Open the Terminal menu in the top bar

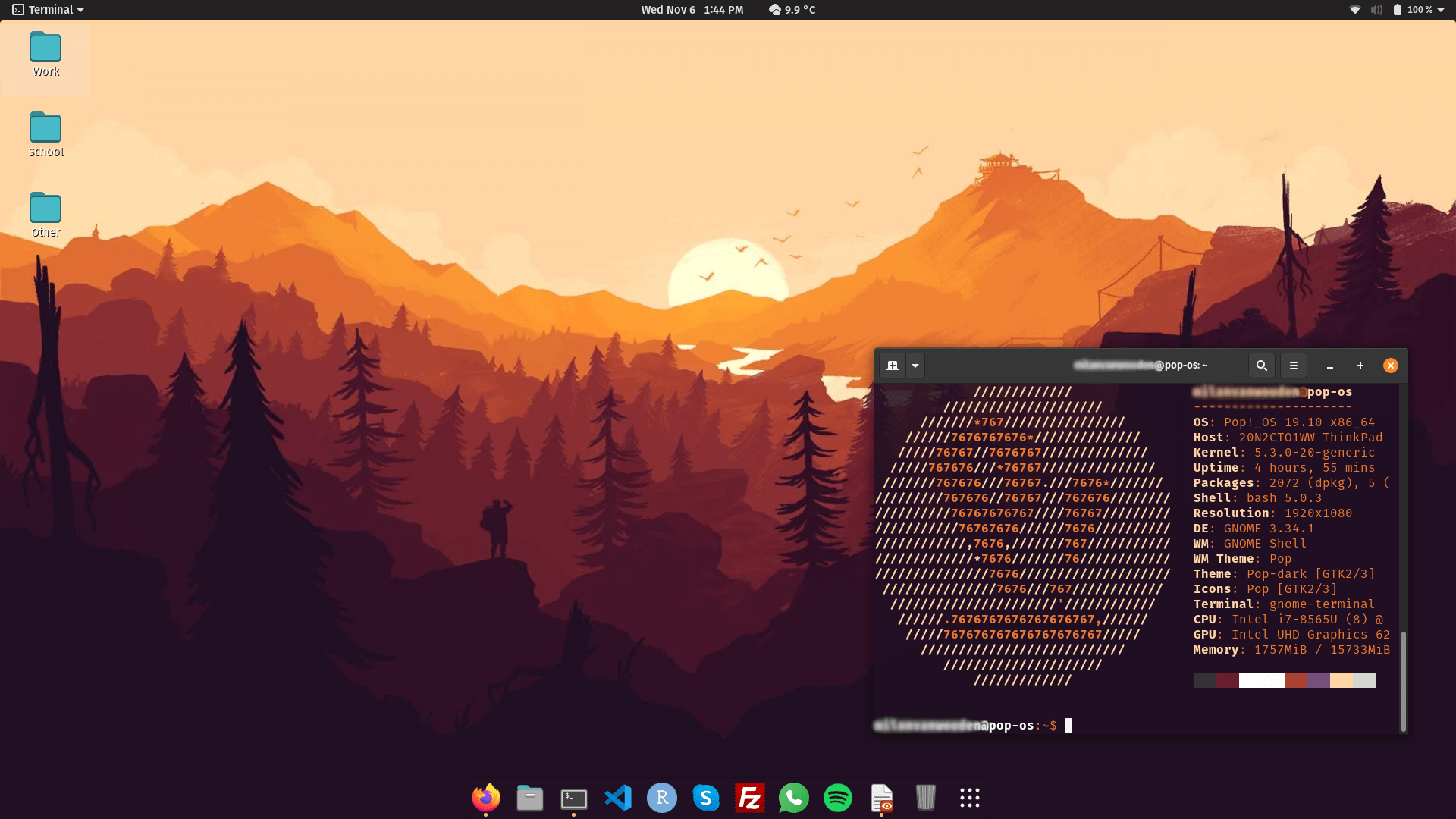pyautogui.click(x=47, y=10)
